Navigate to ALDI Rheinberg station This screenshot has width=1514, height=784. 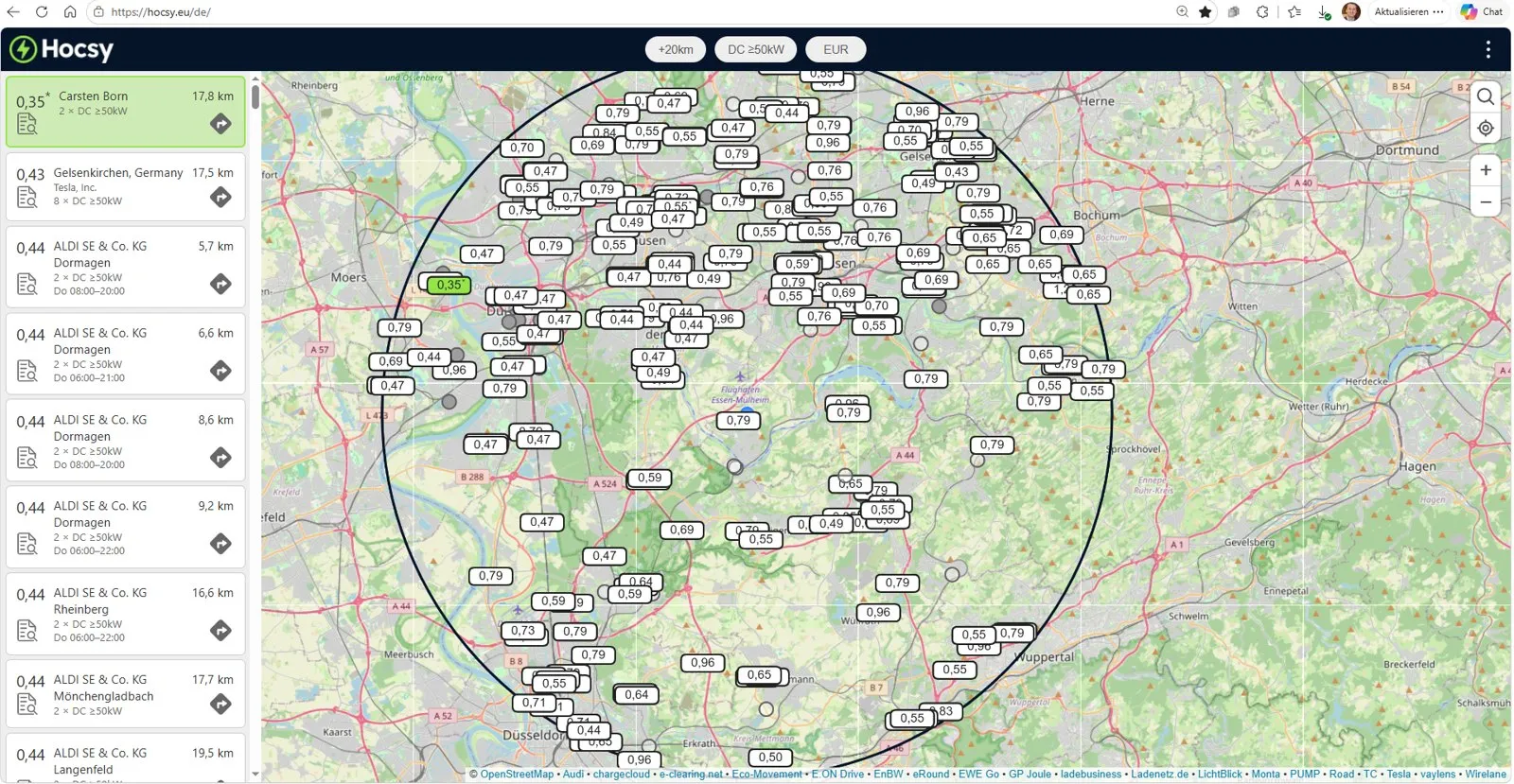(x=220, y=631)
